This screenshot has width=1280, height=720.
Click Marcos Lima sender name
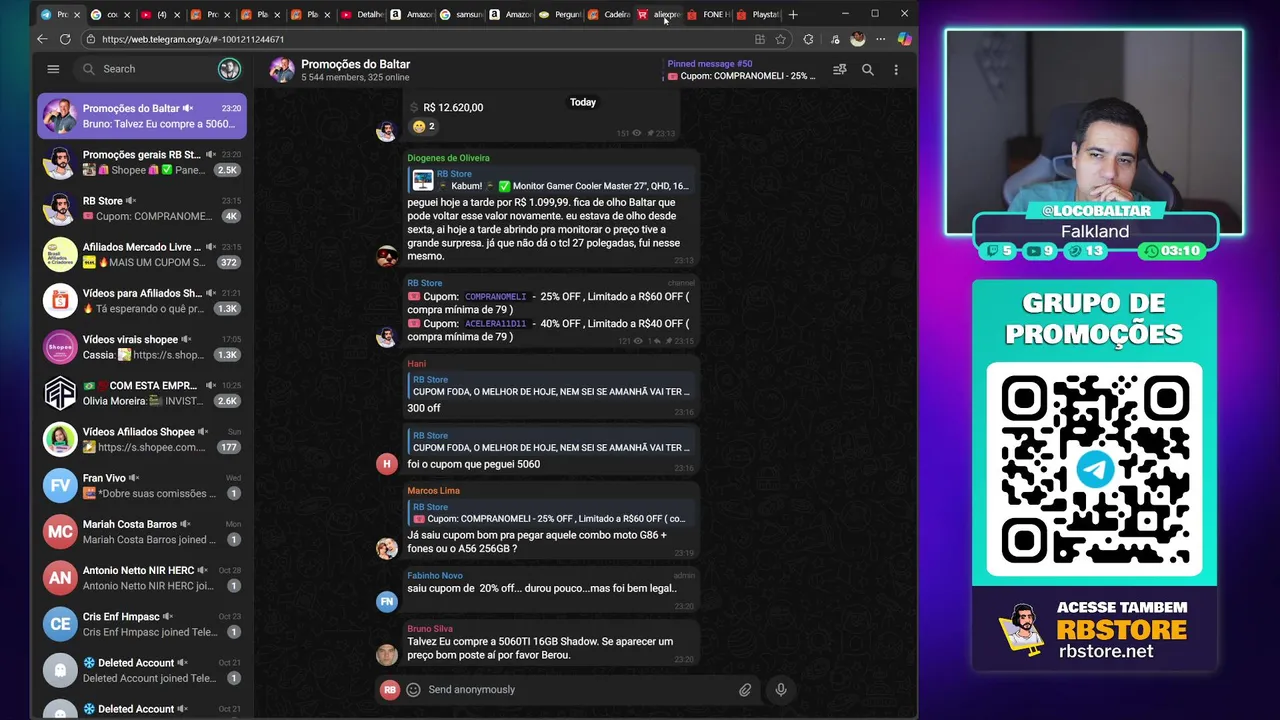[433, 491]
